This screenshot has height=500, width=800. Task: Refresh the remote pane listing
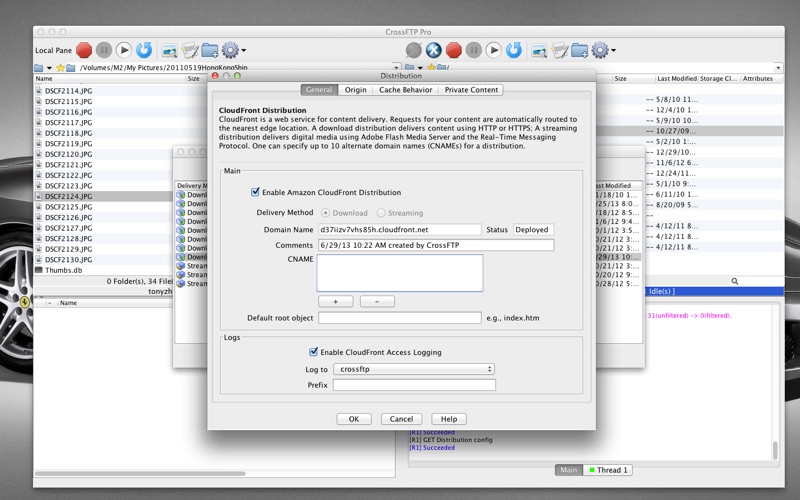[514, 50]
